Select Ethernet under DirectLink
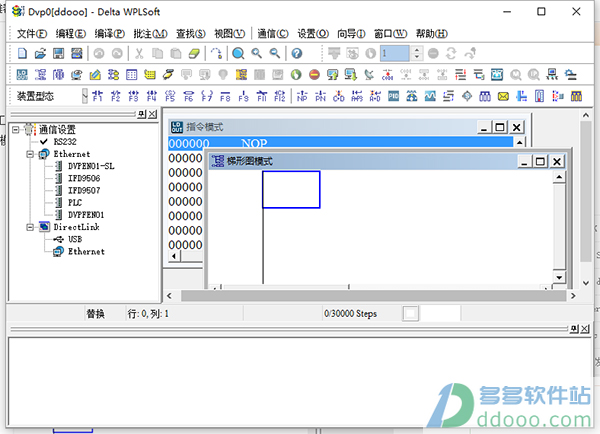The image size is (600, 434). click(86, 252)
